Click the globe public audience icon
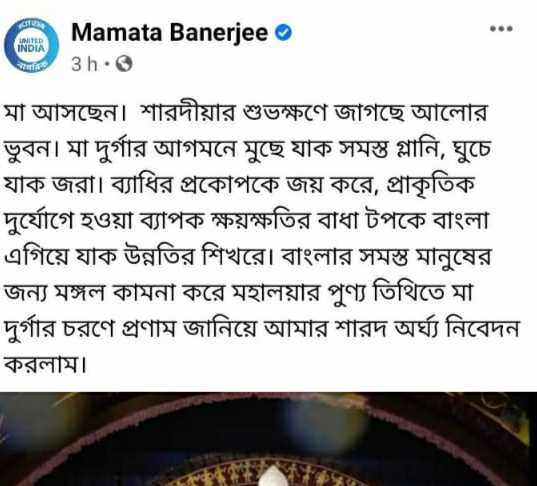The image size is (537, 486). coord(124,64)
